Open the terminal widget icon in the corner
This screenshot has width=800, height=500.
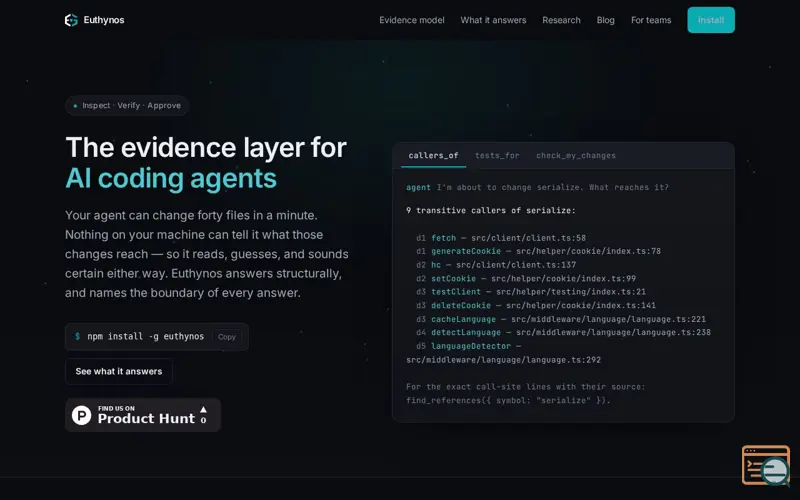point(766,465)
